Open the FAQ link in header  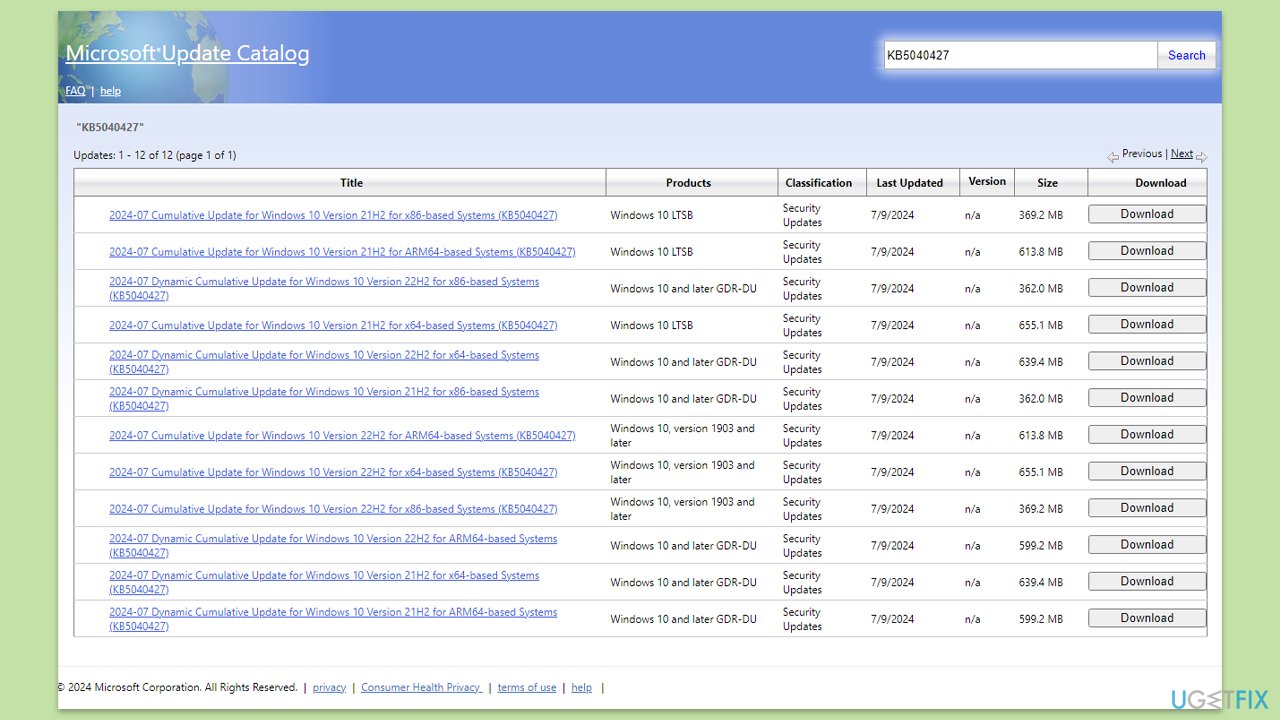76,90
